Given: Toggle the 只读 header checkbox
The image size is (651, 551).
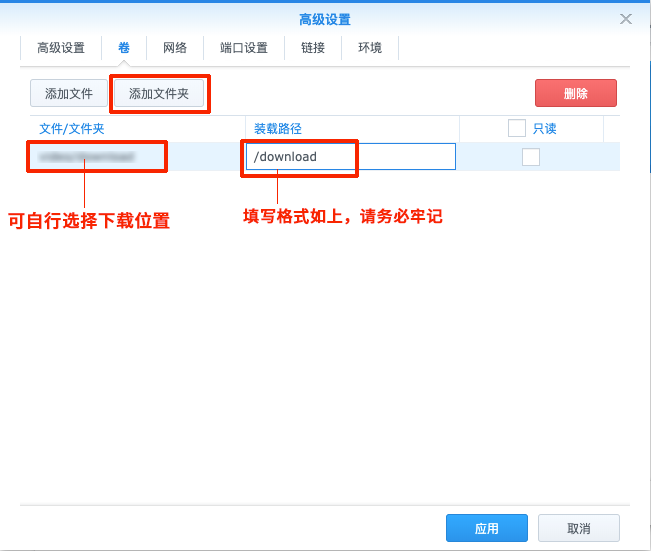Looking at the screenshot, I should [517, 128].
